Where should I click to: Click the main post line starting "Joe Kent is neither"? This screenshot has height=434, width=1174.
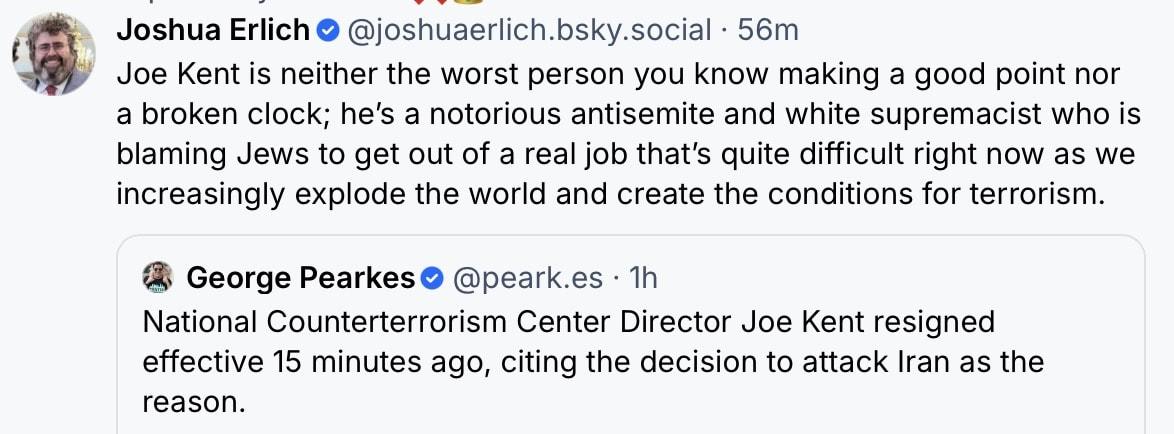pos(618,75)
